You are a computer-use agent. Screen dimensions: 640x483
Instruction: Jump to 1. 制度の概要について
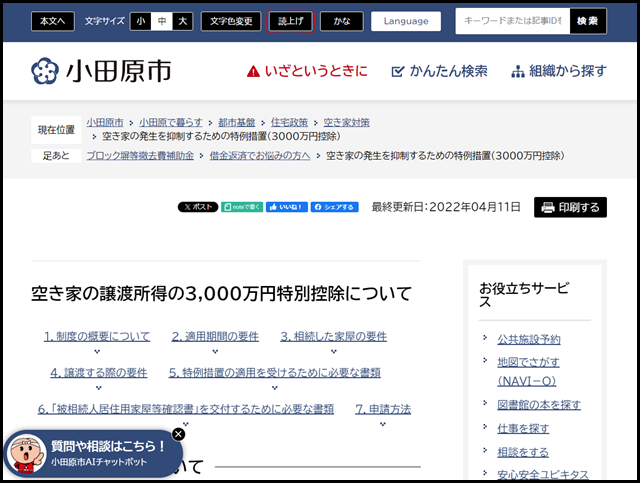(x=97, y=336)
